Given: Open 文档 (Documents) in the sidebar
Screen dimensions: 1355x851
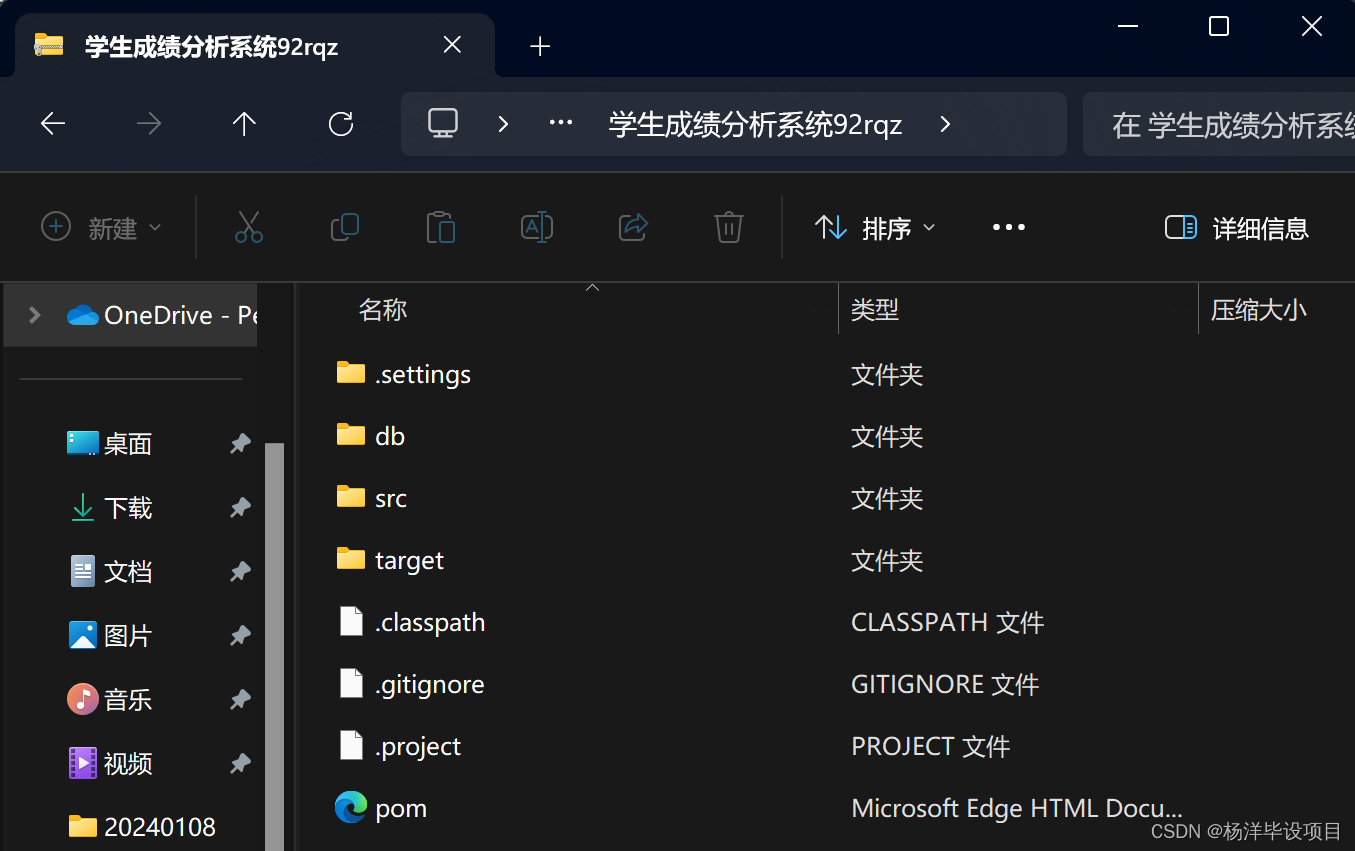Looking at the screenshot, I should tap(109, 572).
